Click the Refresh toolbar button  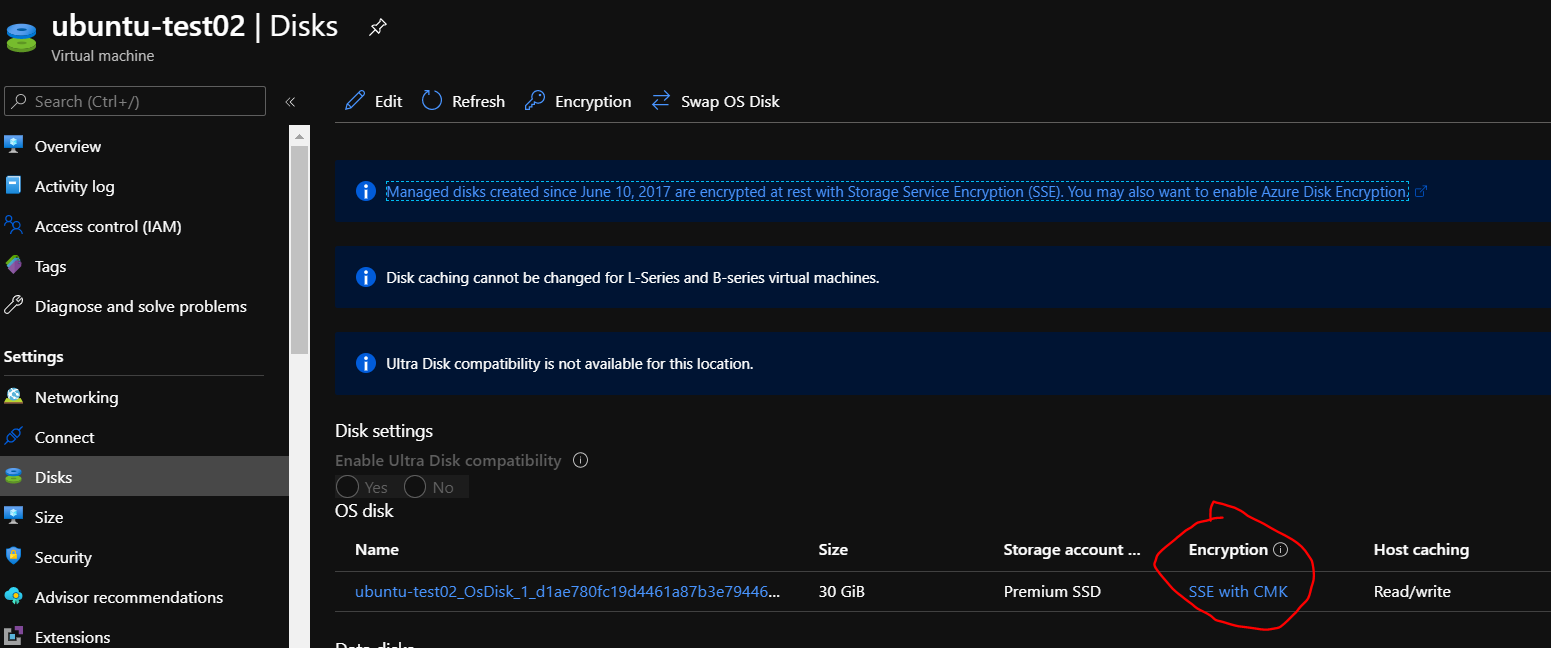click(x=463, y=101)
